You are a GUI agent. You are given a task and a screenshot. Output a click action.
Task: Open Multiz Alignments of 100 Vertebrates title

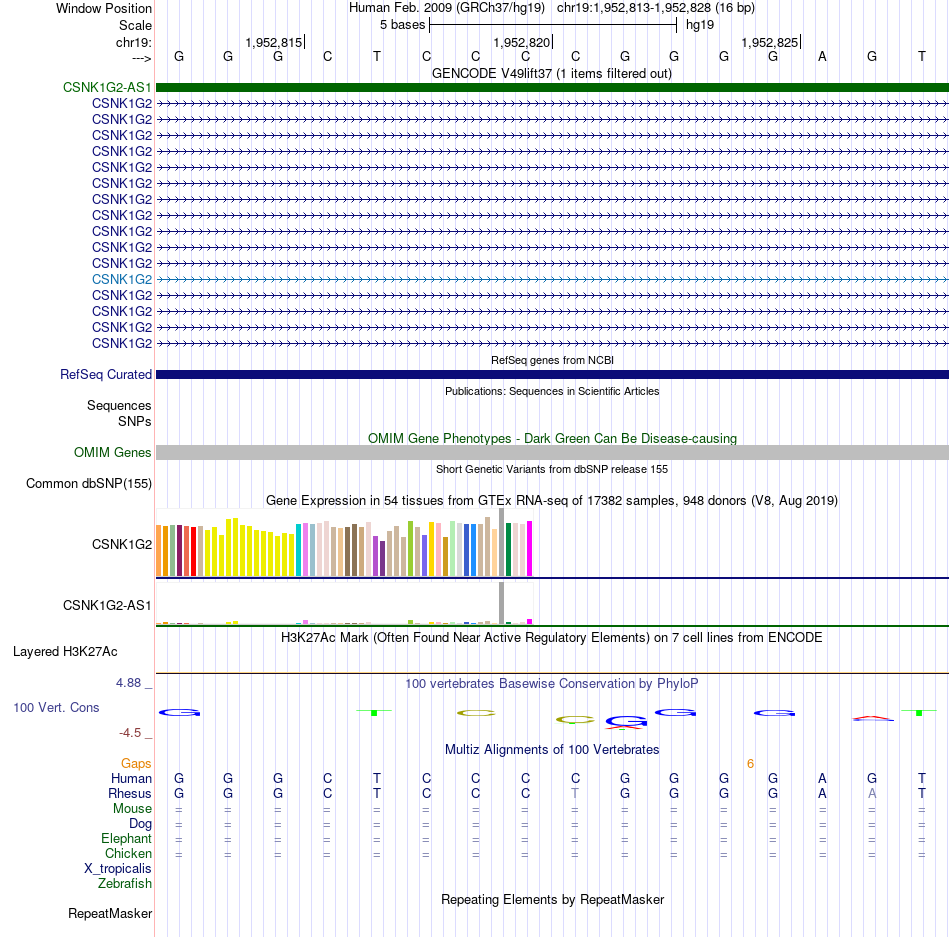tap(552, 750)
